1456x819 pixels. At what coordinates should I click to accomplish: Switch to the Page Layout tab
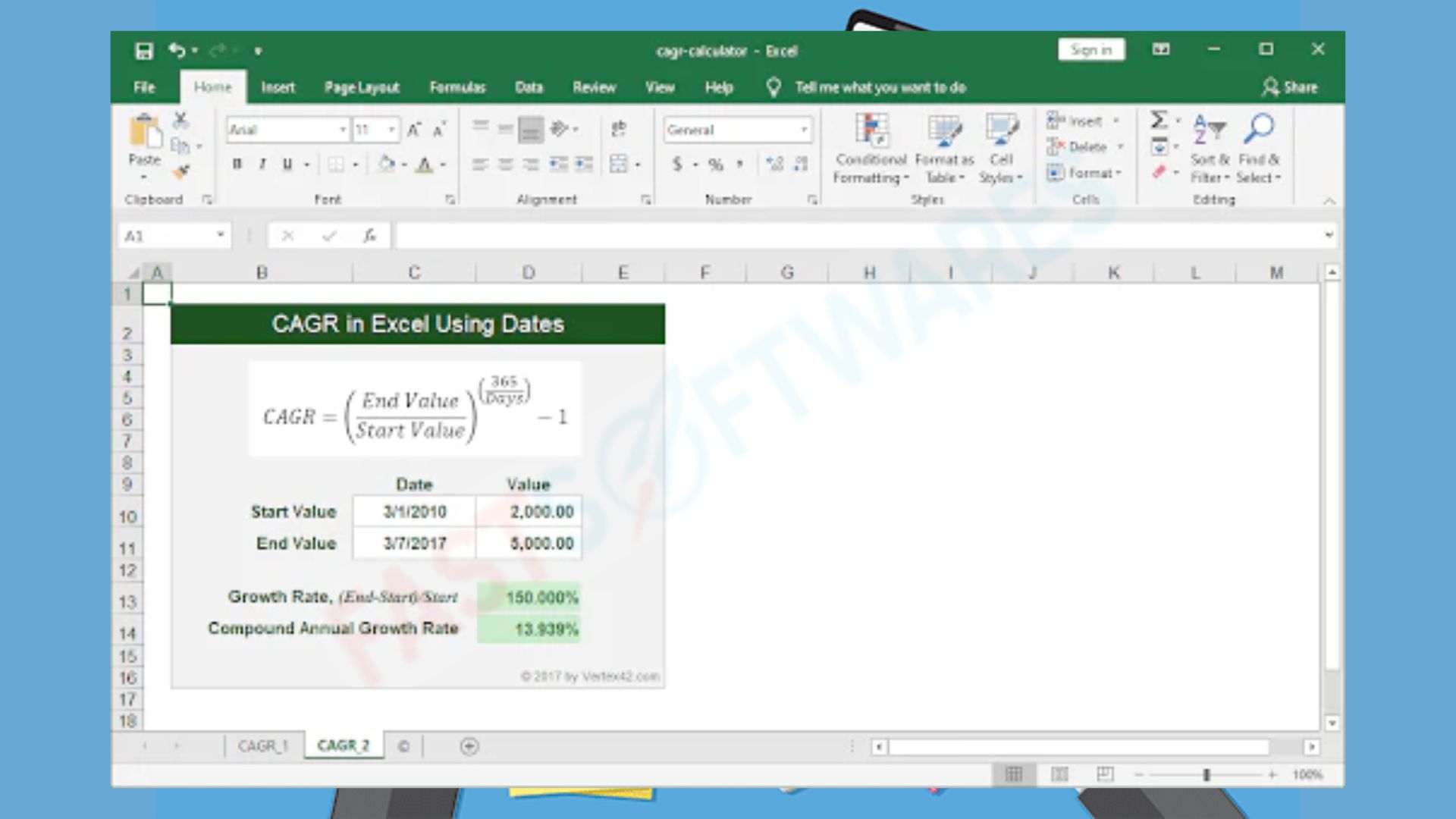(362, 87)
